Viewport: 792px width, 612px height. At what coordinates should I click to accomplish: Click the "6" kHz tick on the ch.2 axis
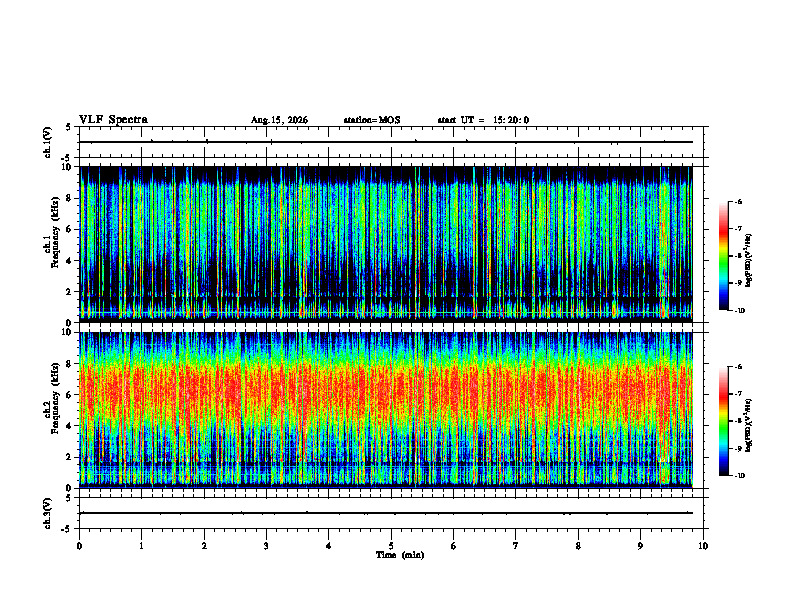tap(70, 395)
